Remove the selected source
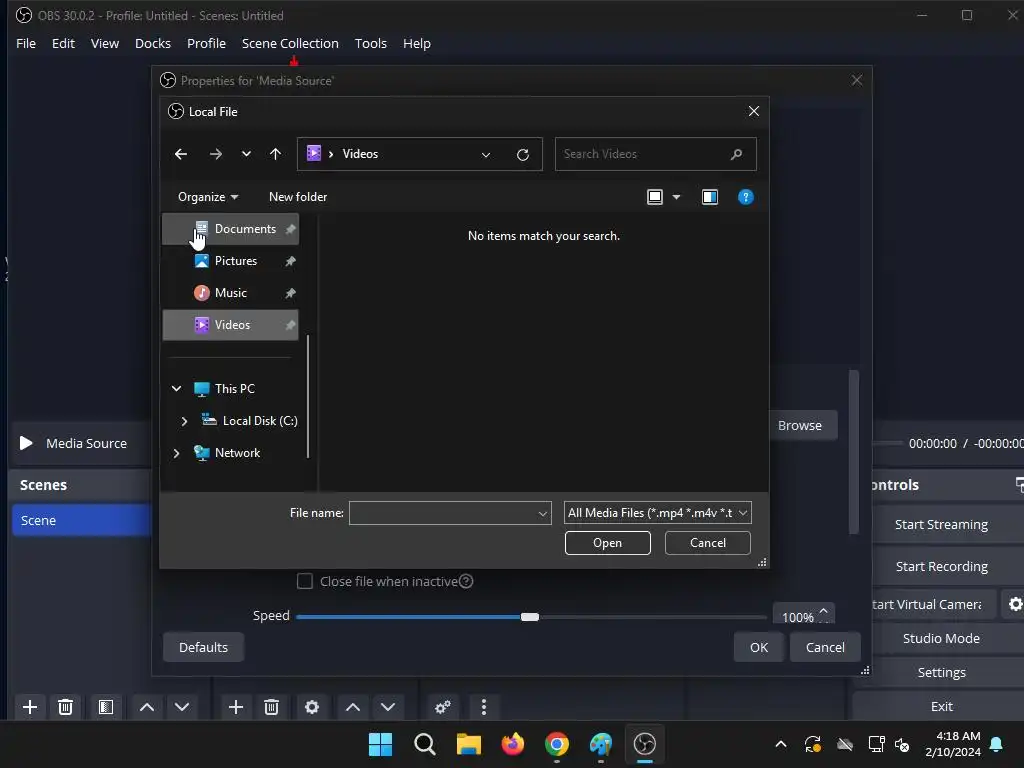 (x=272, y=707)
